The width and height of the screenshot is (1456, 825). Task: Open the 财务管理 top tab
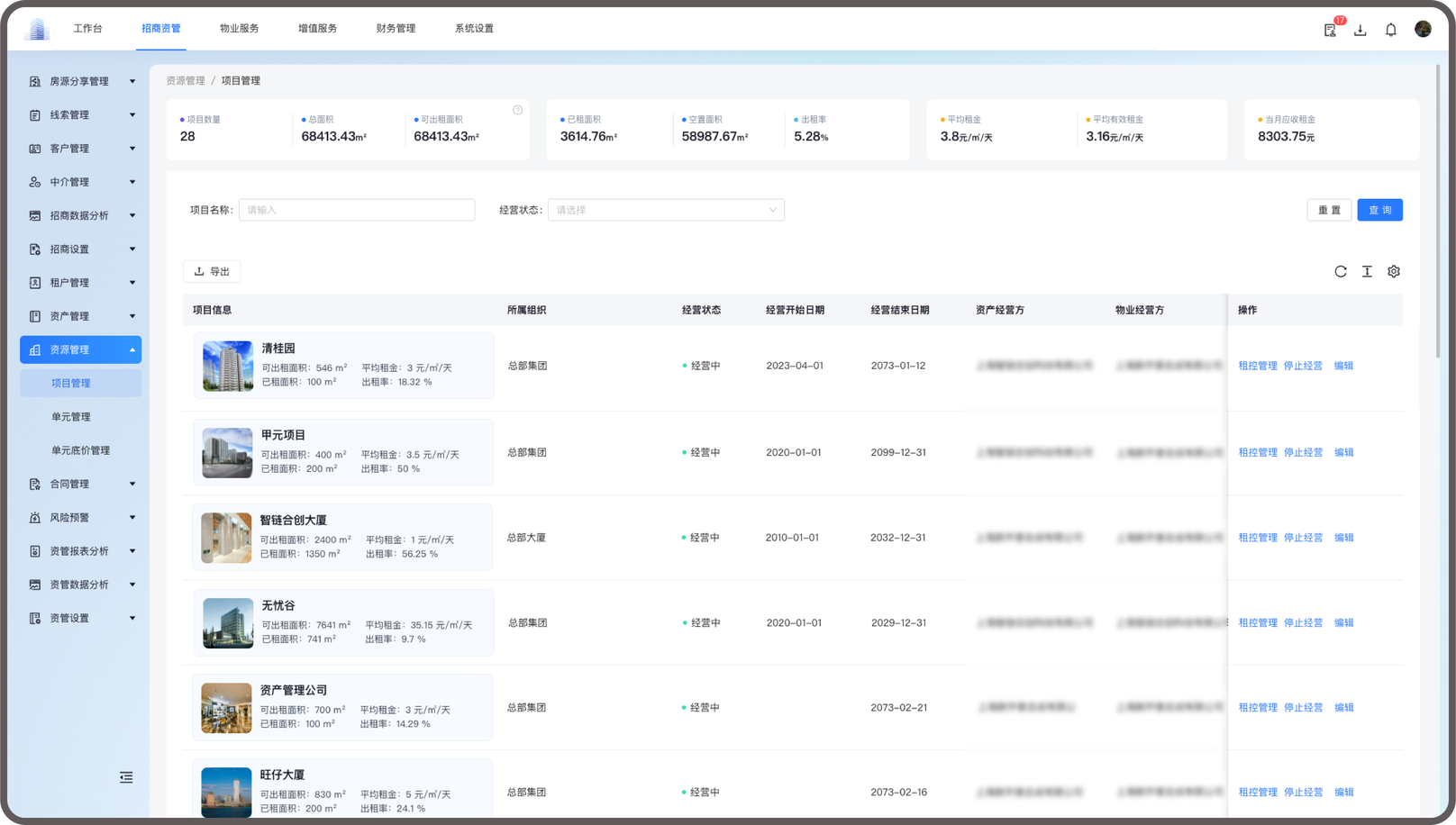pos(396,29)
